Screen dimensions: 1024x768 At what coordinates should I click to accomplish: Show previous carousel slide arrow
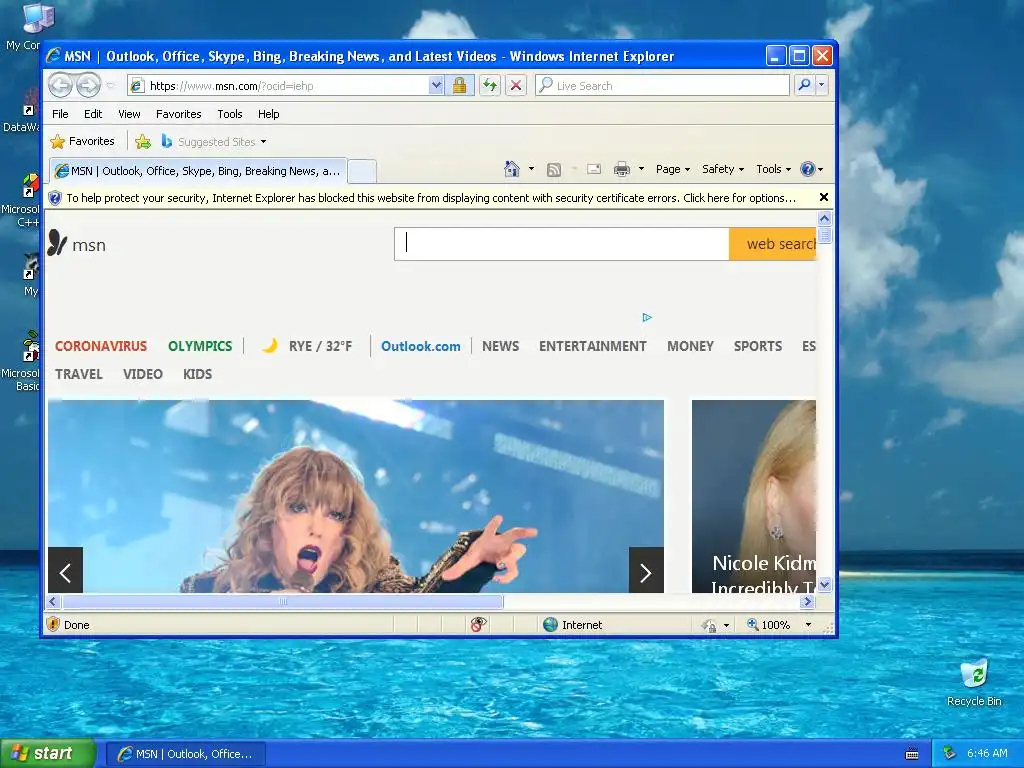point(65,570)
